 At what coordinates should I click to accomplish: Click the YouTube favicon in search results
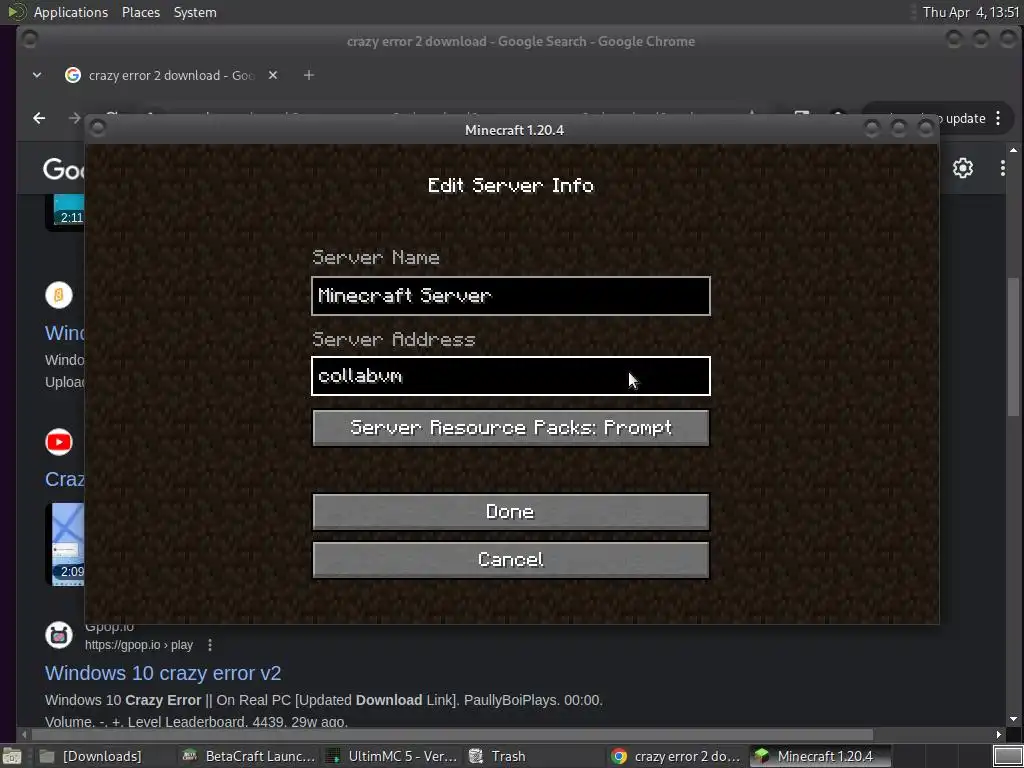(x=59, y=442)
